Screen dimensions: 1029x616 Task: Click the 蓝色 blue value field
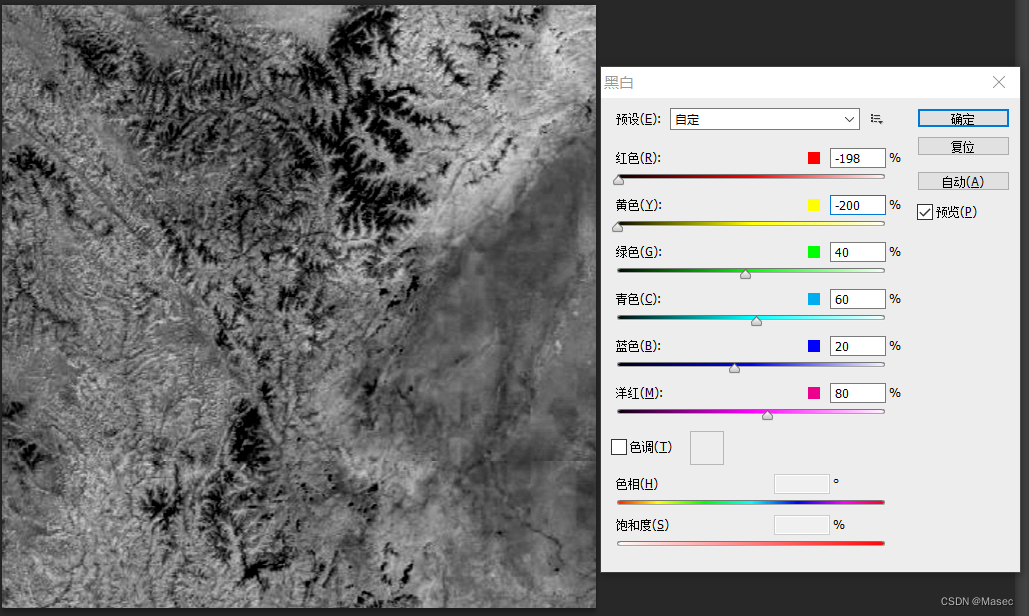coord(857,346)
